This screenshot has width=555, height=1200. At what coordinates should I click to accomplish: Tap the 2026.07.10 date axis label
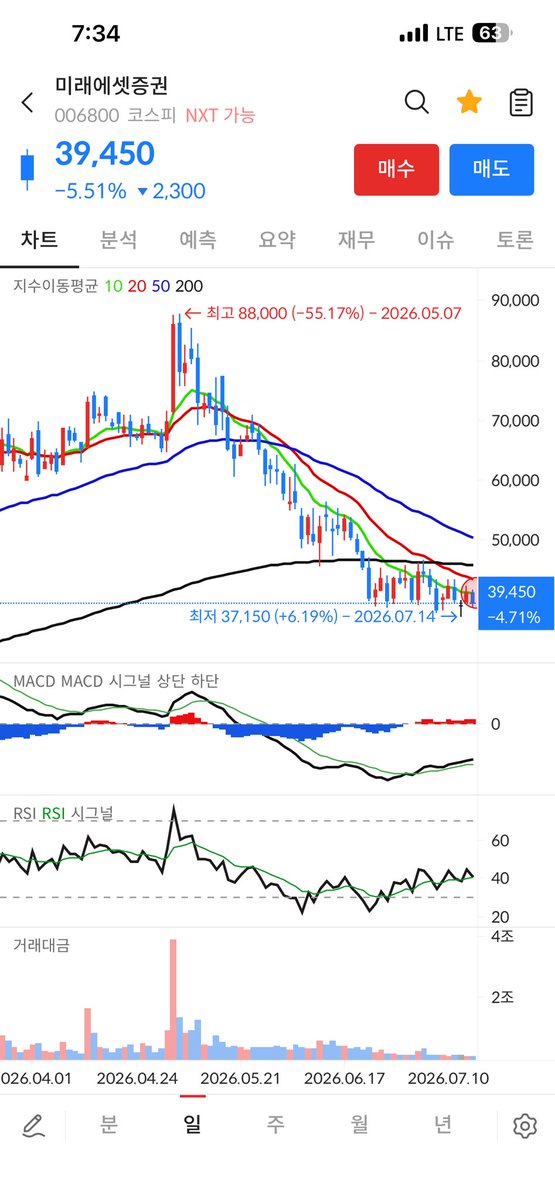[x=449, y=1078]
